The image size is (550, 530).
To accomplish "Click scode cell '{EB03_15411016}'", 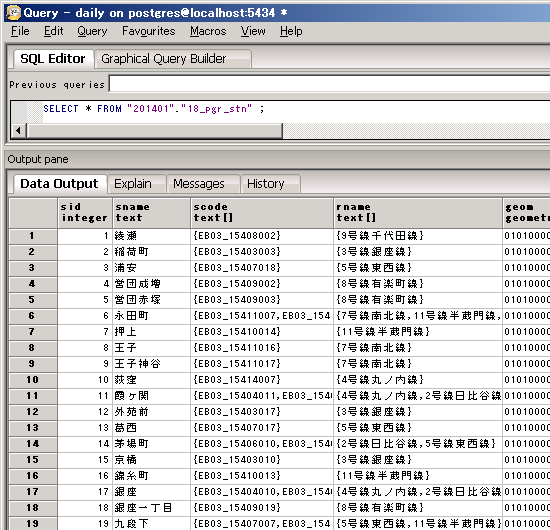I will point(262,348).
